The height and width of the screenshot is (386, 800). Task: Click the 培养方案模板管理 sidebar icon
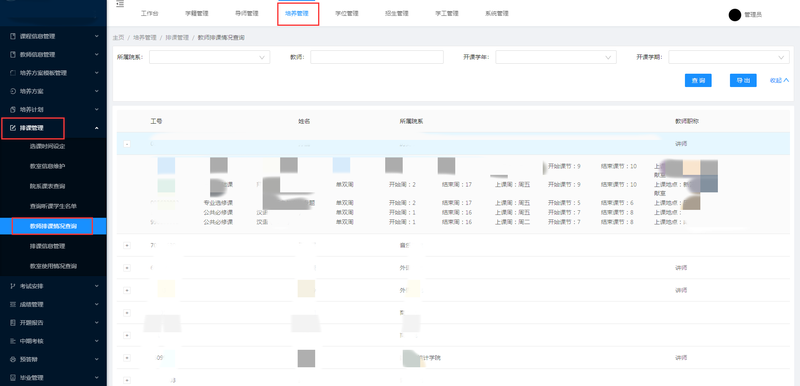point(13,73)
